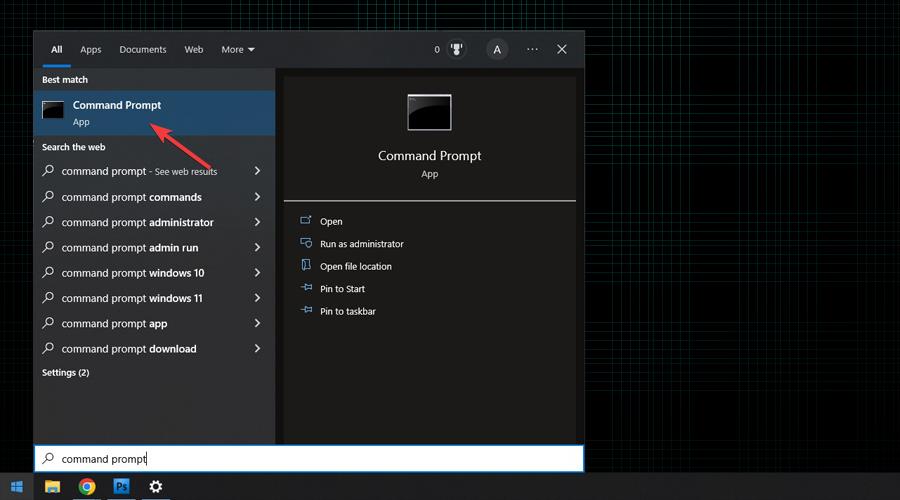Switch to the Web tab
This screenshot has width=900, height=500.
[193, 49]
